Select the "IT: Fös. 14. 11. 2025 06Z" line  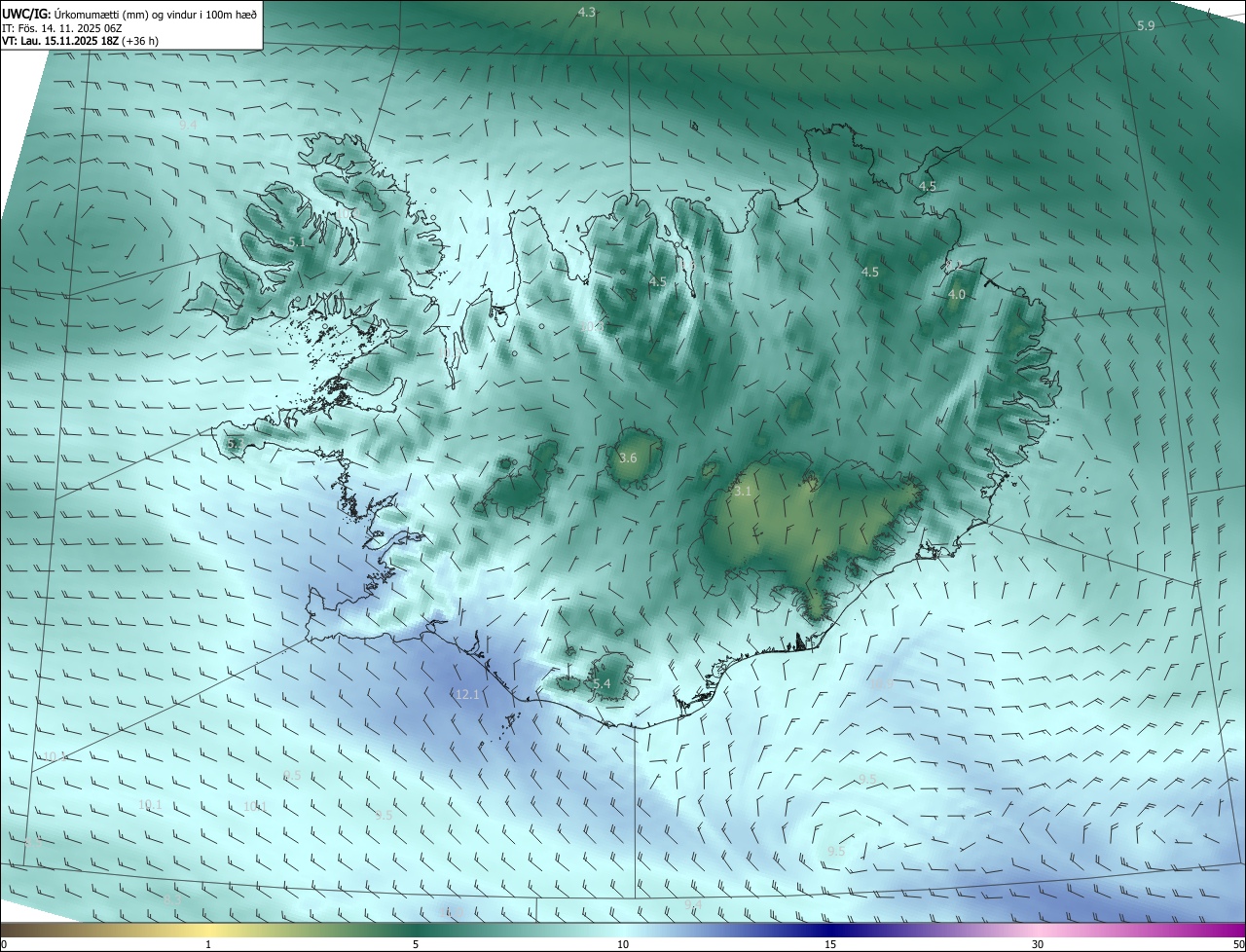pos(61,27)
